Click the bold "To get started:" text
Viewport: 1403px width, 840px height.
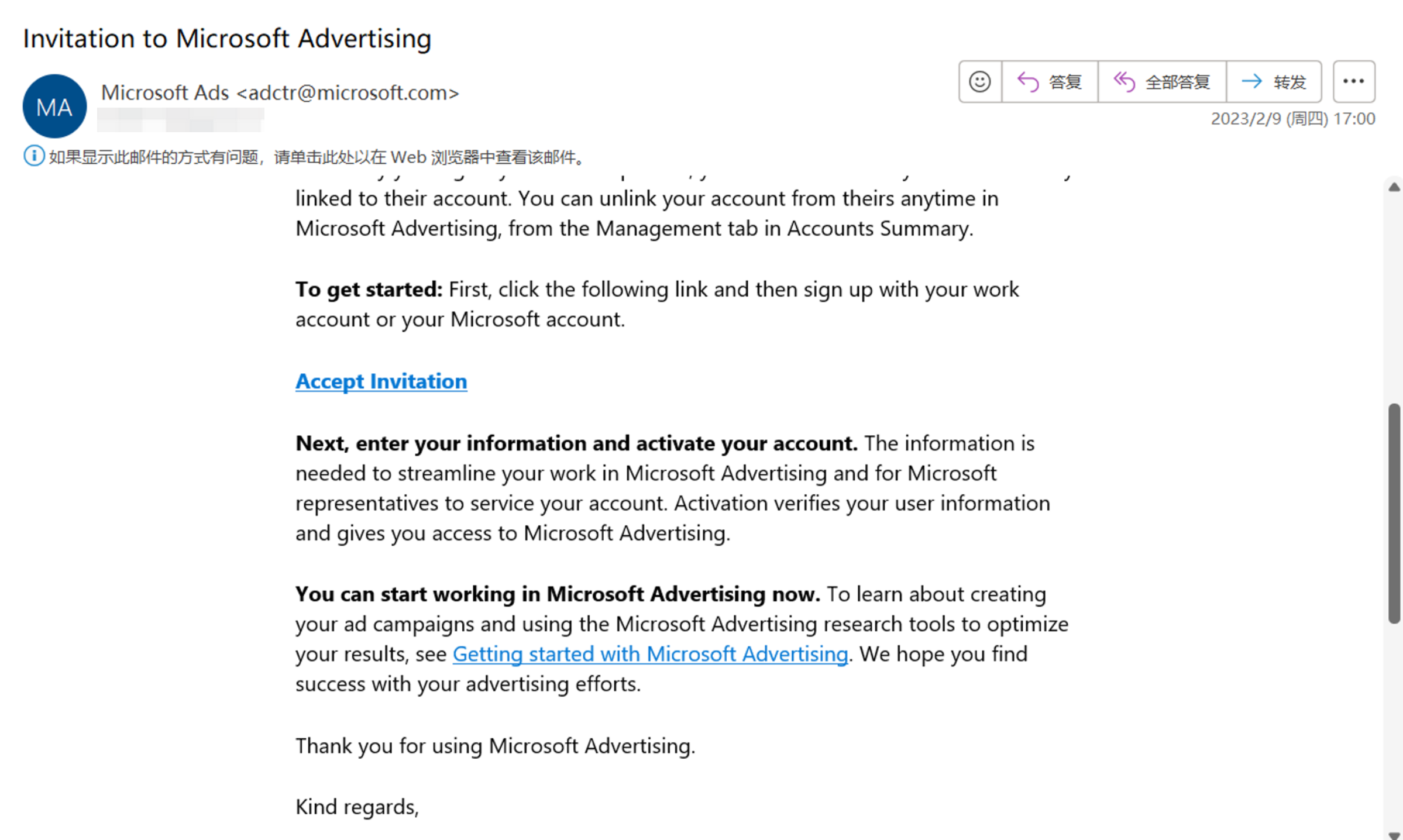tap(369, 290)
